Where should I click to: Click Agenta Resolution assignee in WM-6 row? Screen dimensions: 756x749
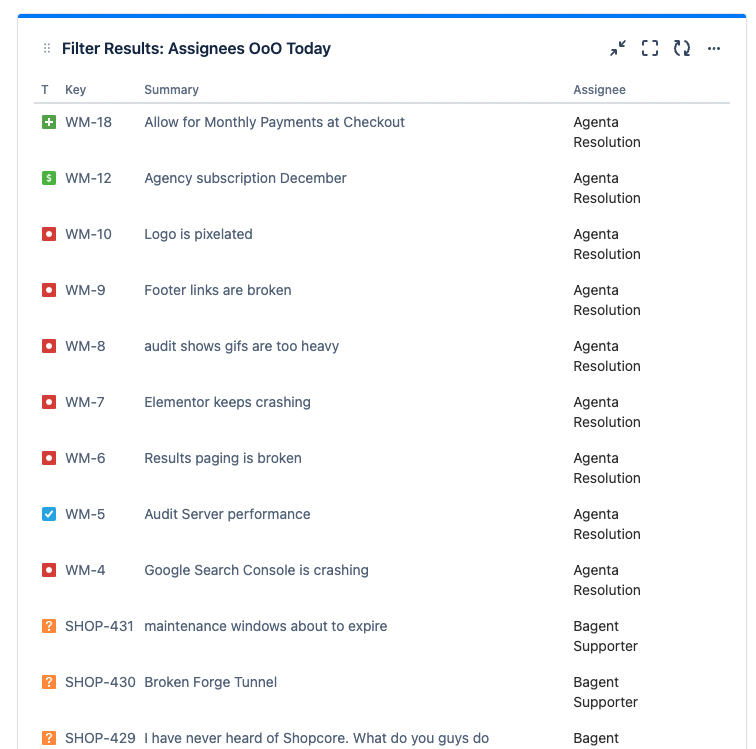coord(607,468)
